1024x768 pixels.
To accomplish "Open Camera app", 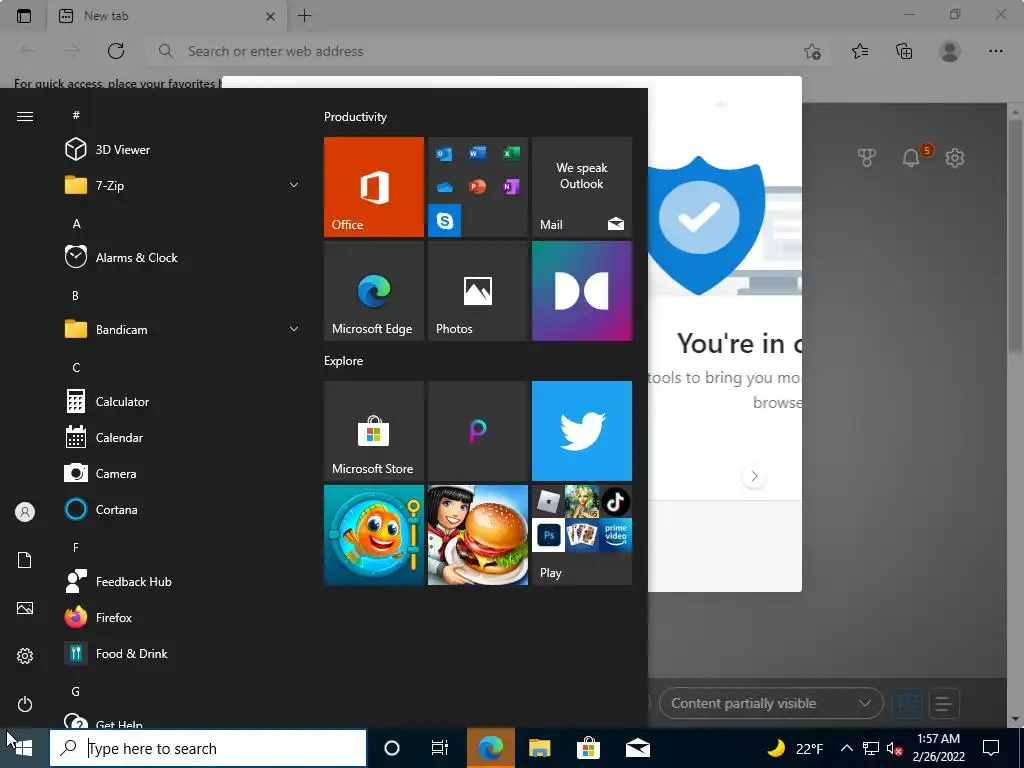I will pos(183,473).
